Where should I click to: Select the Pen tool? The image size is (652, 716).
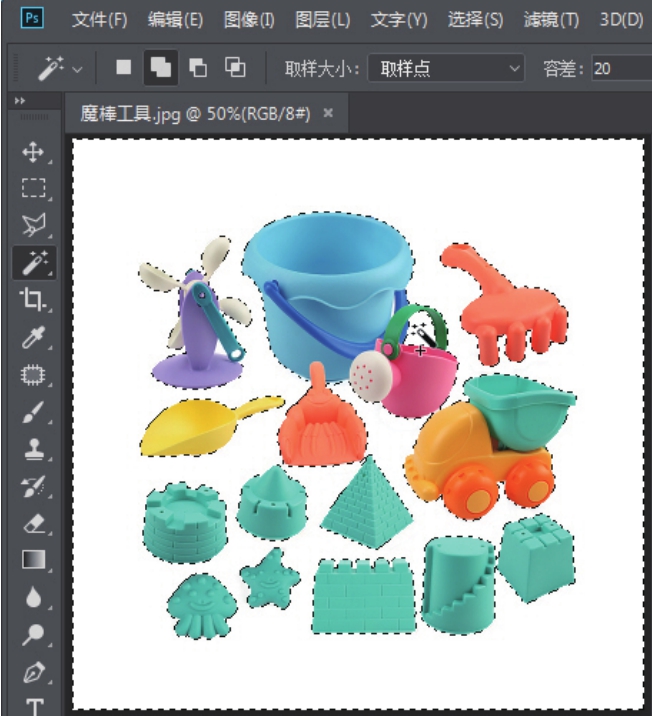33,672
